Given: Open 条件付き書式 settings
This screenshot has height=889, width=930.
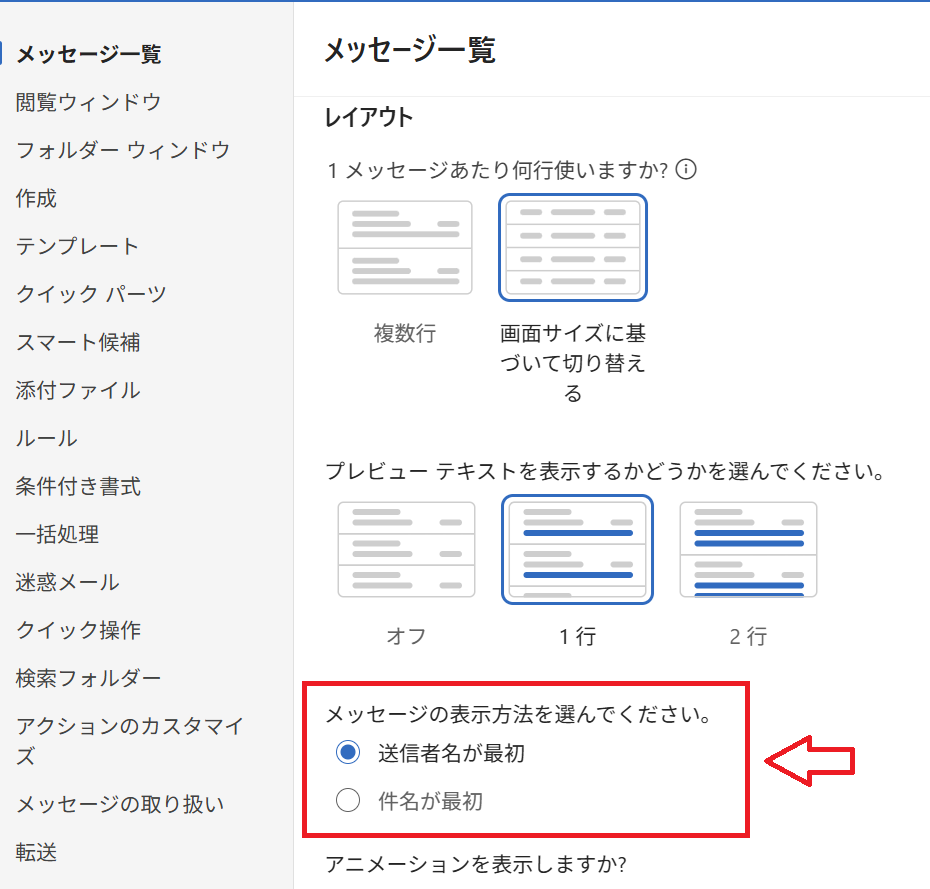Looking at the screenshot, I should pos(78,486).
